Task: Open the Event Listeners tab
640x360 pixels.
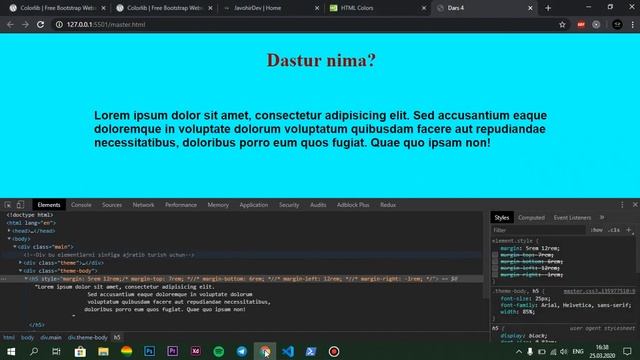Action: (572, 218)
